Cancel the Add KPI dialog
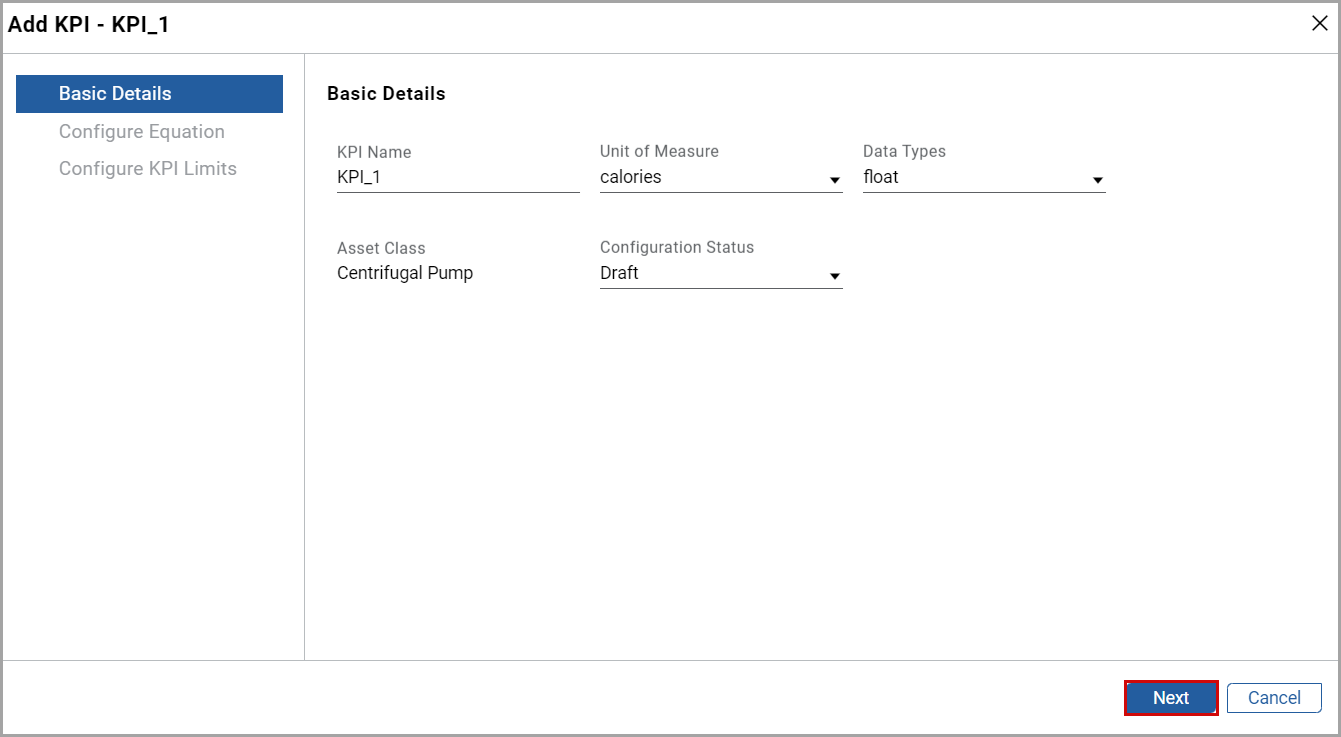Screen dimensions: 1341x737 [1273, 697]
